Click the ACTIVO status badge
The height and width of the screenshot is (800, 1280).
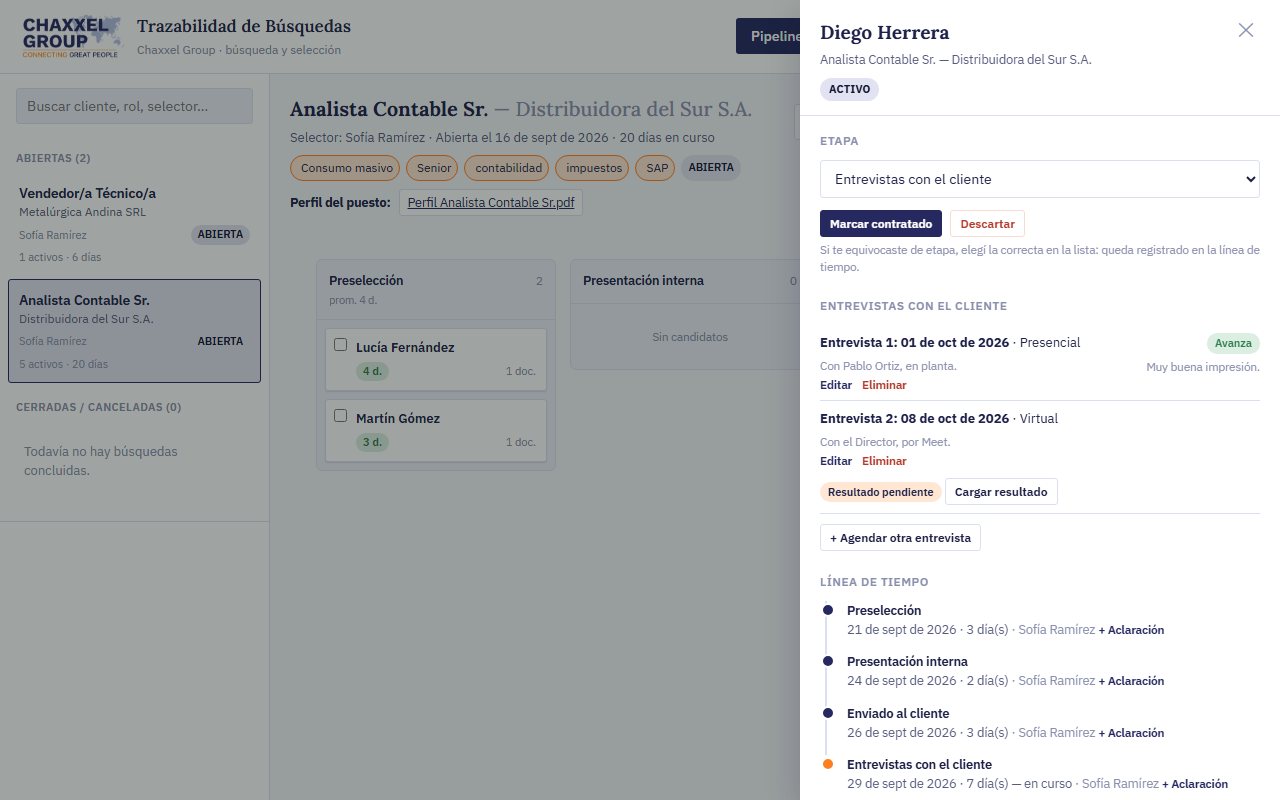point(849,89)
